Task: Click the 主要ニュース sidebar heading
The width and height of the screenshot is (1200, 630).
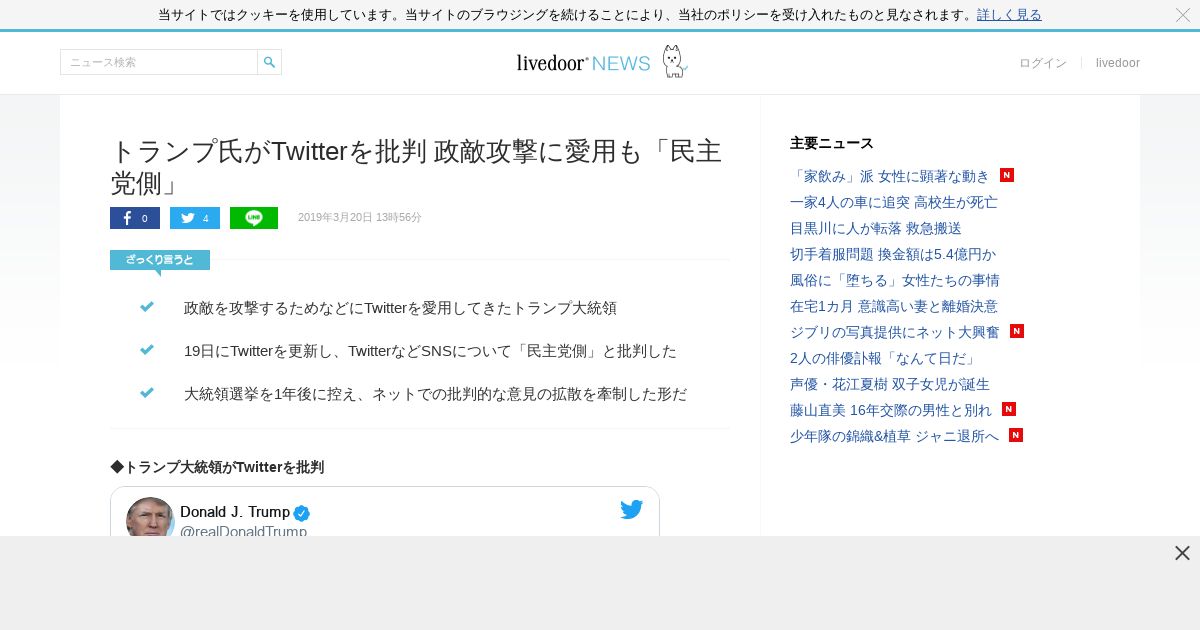Action: click(832, 143)
